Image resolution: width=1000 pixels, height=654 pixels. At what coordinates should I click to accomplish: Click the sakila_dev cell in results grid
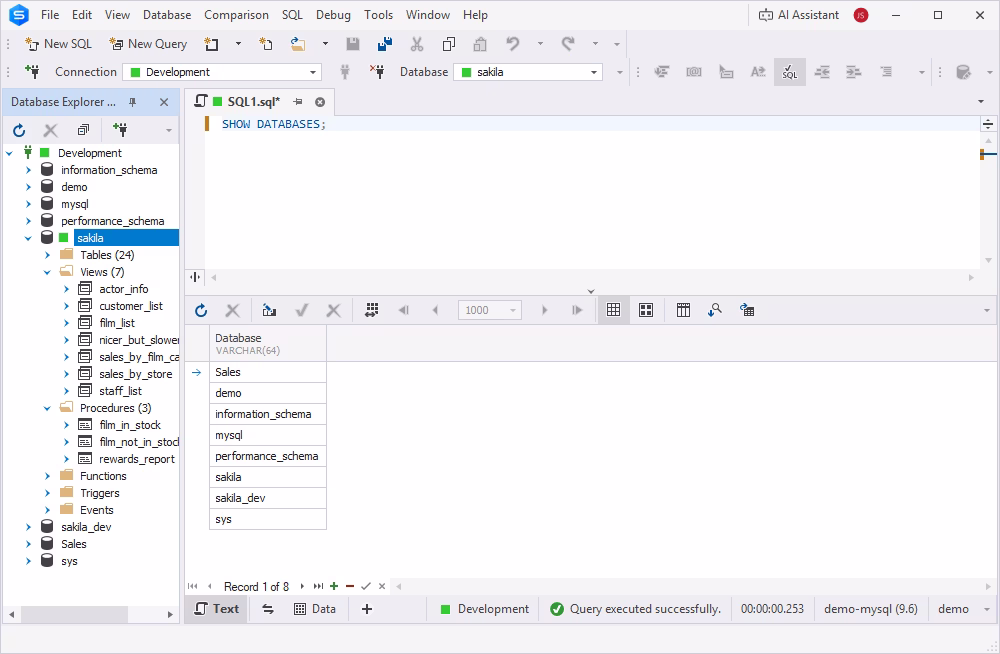tap(268, 498)
